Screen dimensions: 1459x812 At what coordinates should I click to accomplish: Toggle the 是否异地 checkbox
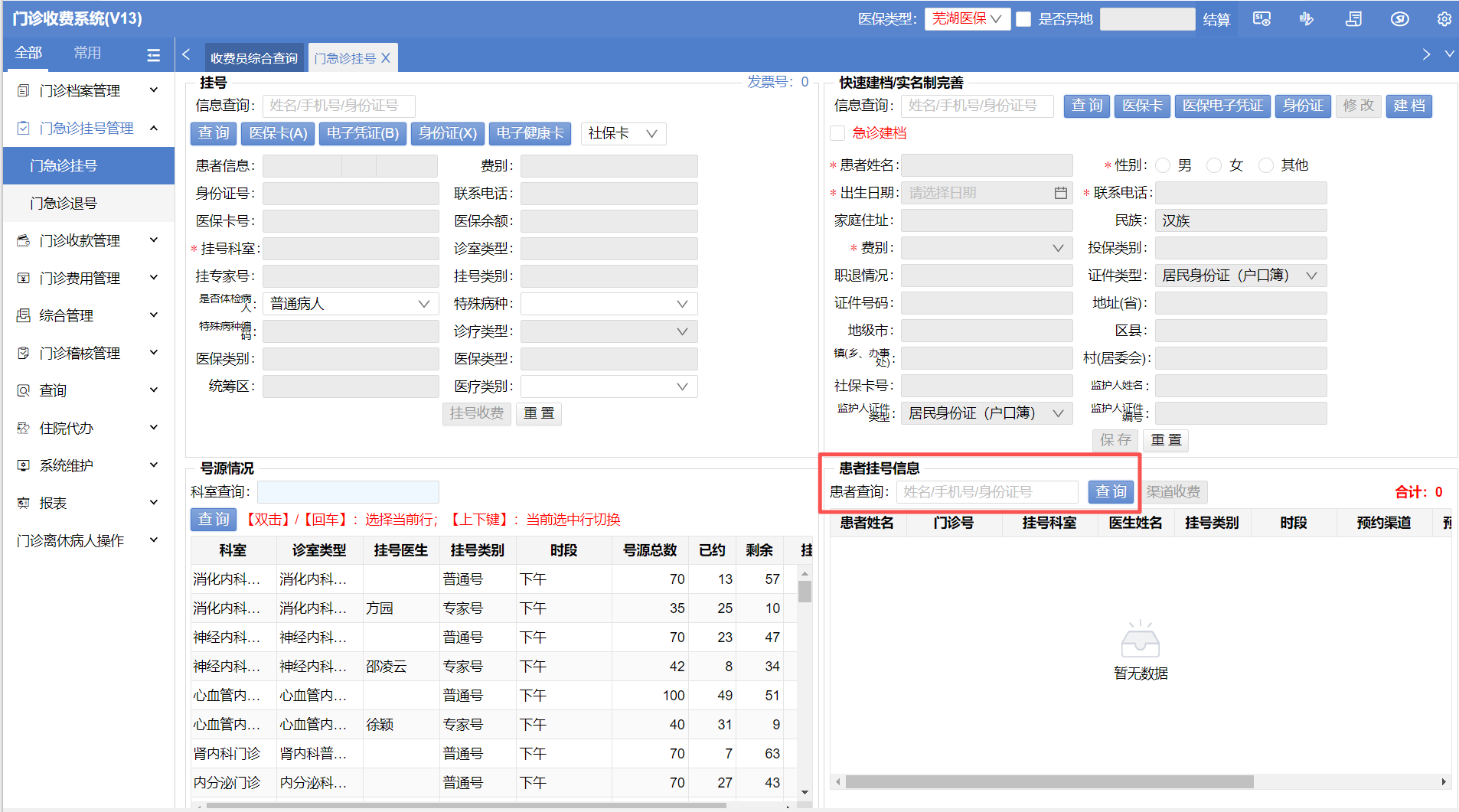tap(1023, 19)
